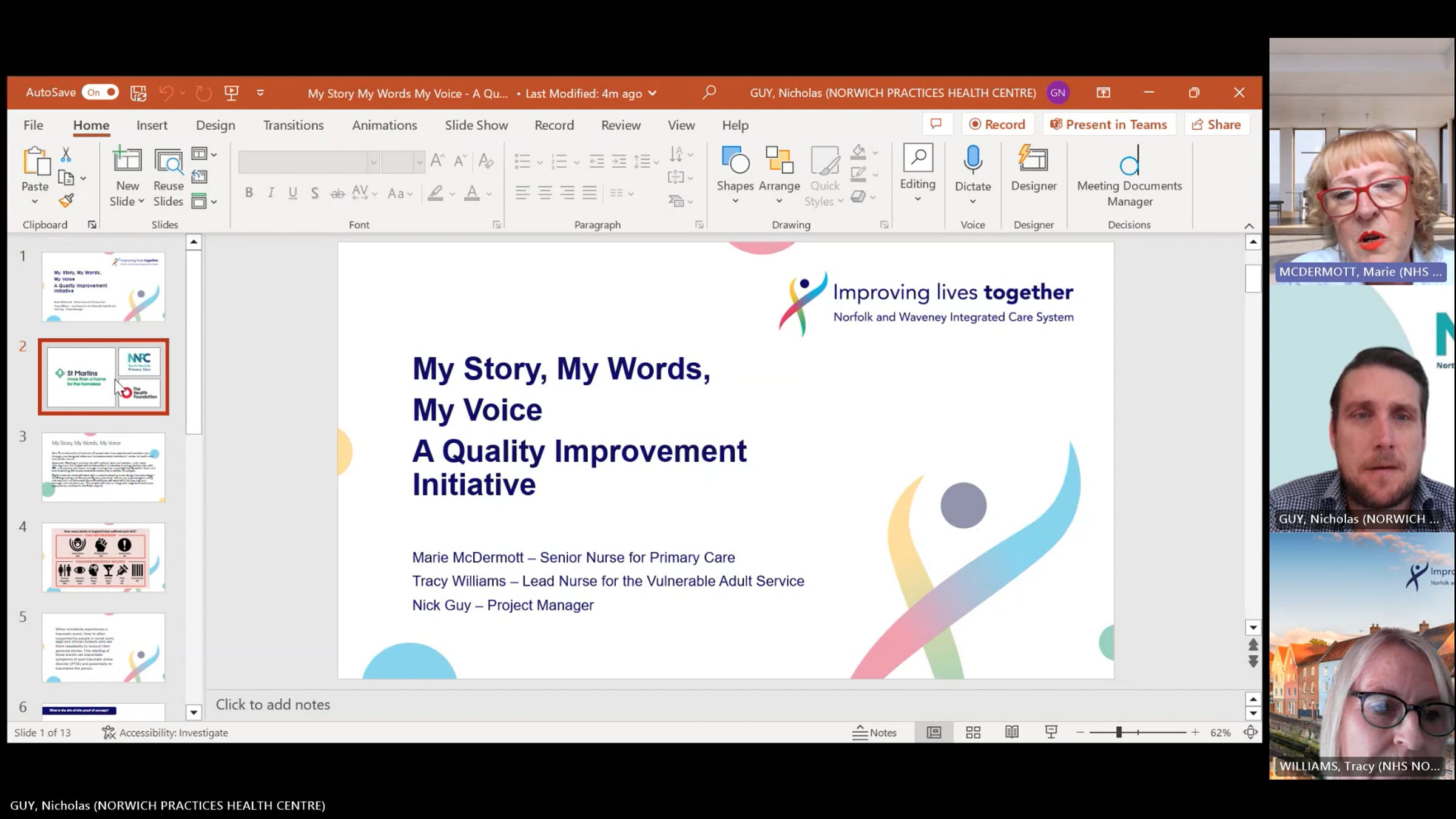Open the Transitions tab
This screenshot has width=1456, height=819.
(x=293, y=125)
